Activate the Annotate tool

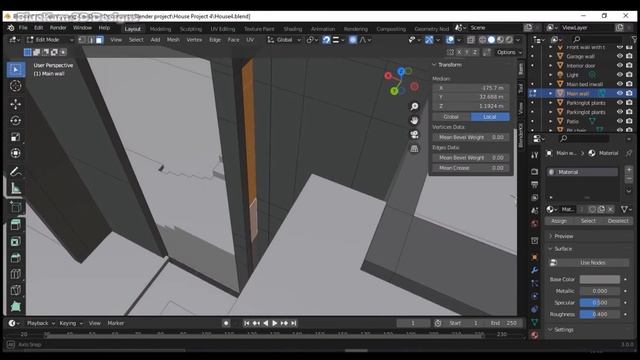pos(16,171)
